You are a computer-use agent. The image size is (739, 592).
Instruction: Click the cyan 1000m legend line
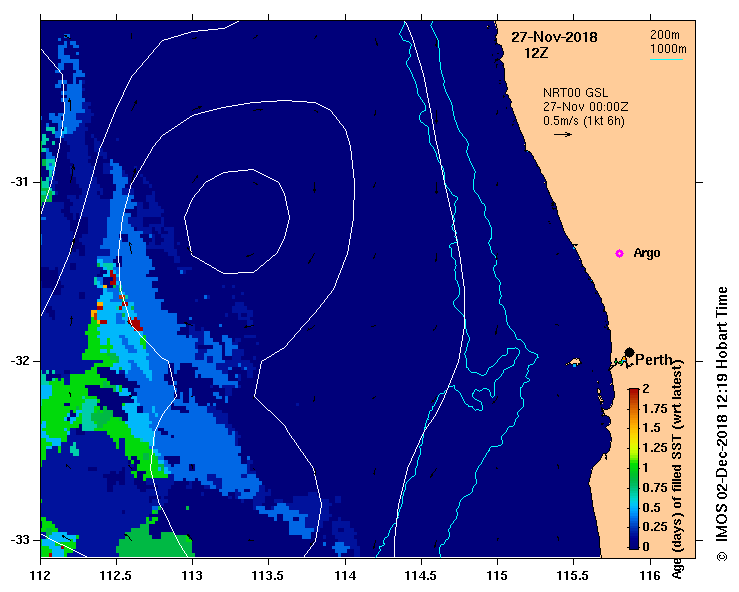point(666,59)
